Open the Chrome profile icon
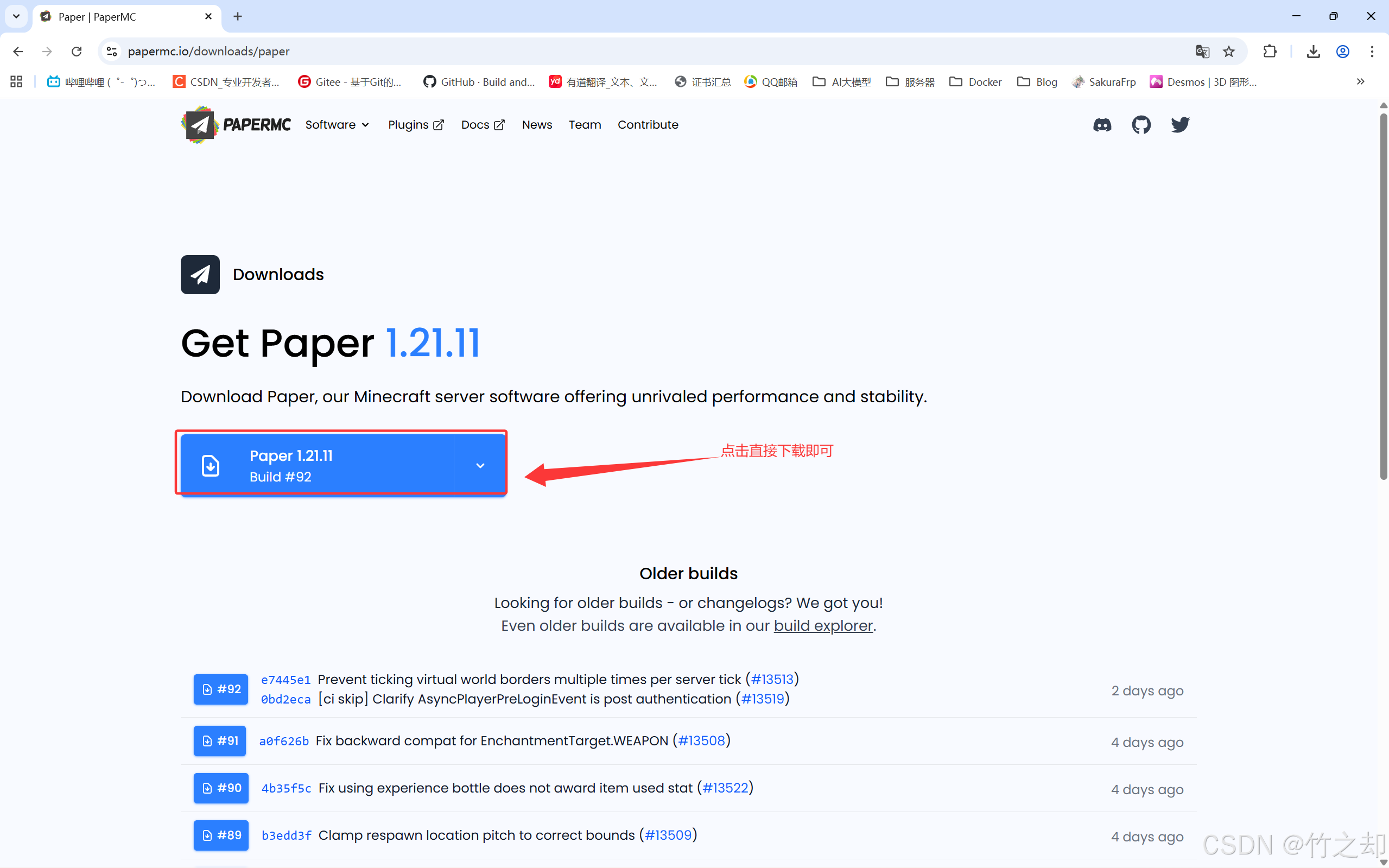Viewport: 1389px width, 868px height. (x=1342, y=52)
